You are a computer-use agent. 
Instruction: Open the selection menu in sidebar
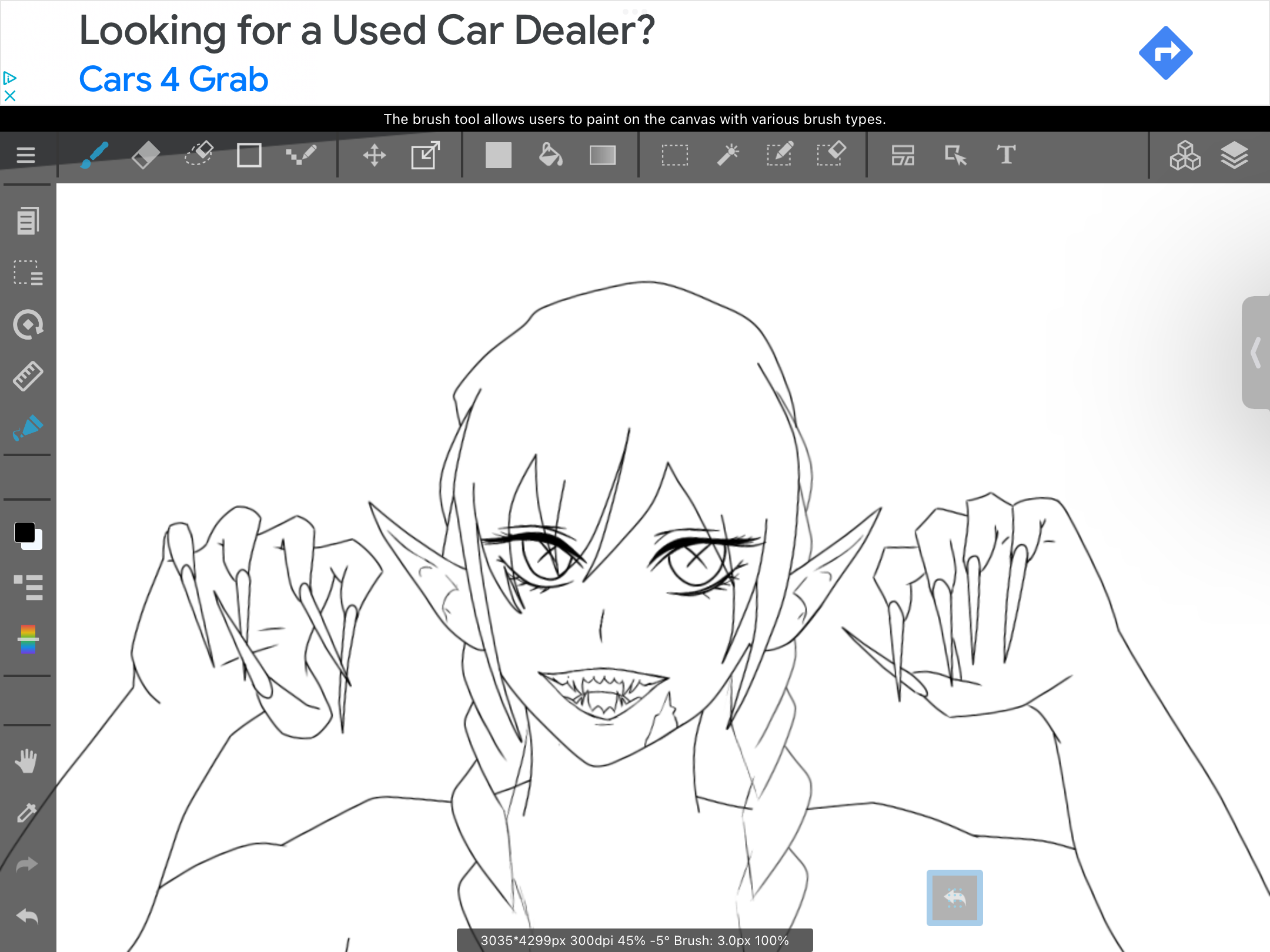(x=28, y=273)
